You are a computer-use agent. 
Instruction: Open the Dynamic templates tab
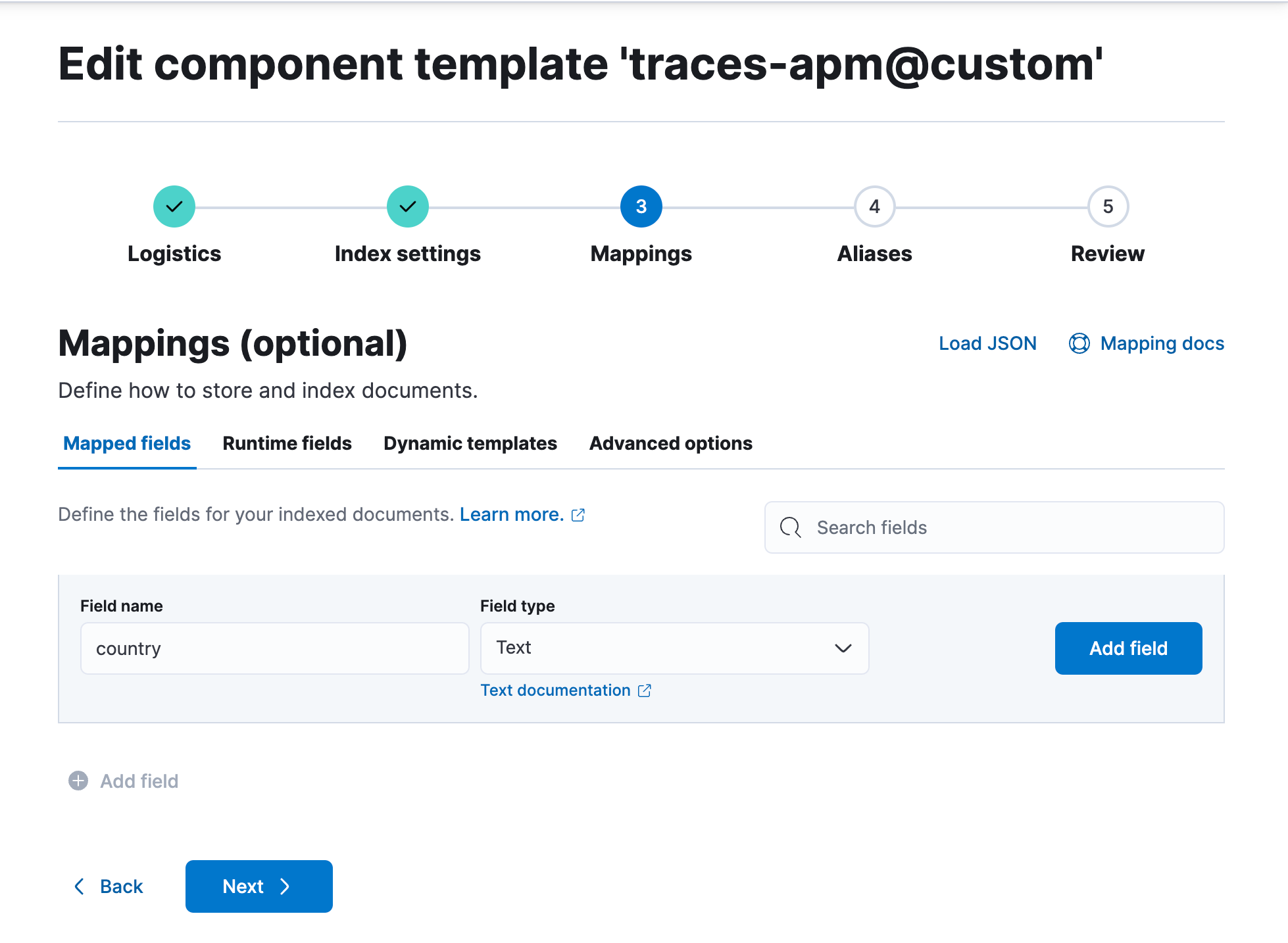pos(470,443)
